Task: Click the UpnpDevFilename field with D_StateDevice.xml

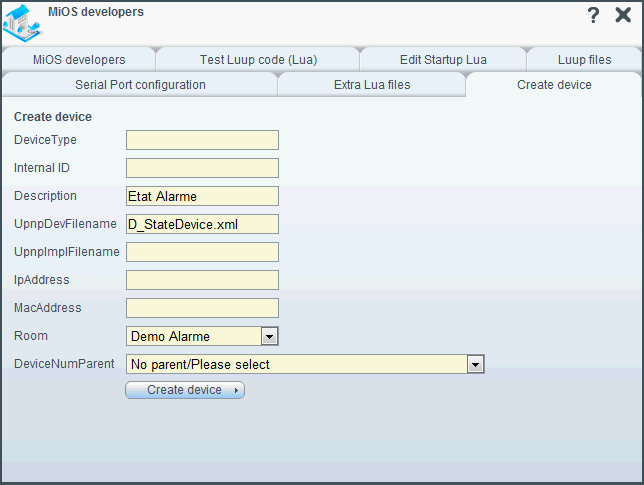Action: pos(202,224)
